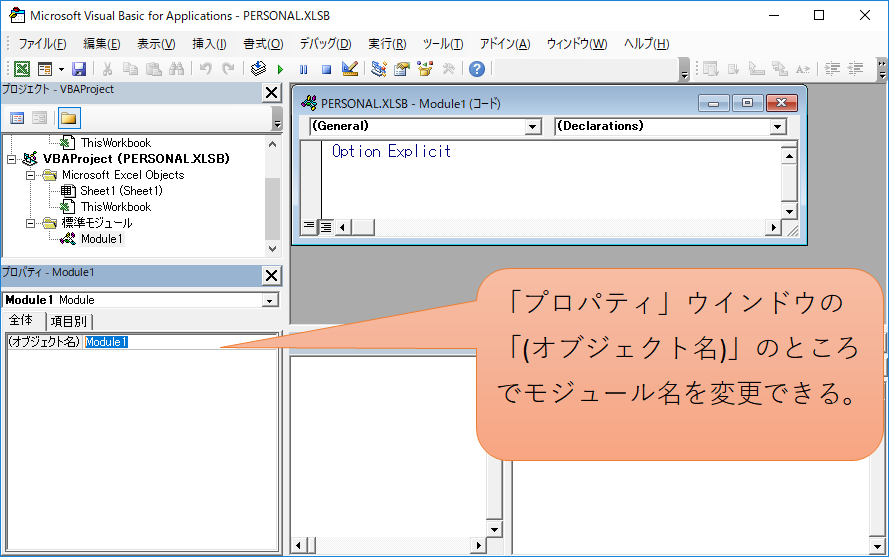Image resolution: width=889 pixels, height=557 pixels.
Task: Run the macro with the green play icon
Action: pos(280,69)
